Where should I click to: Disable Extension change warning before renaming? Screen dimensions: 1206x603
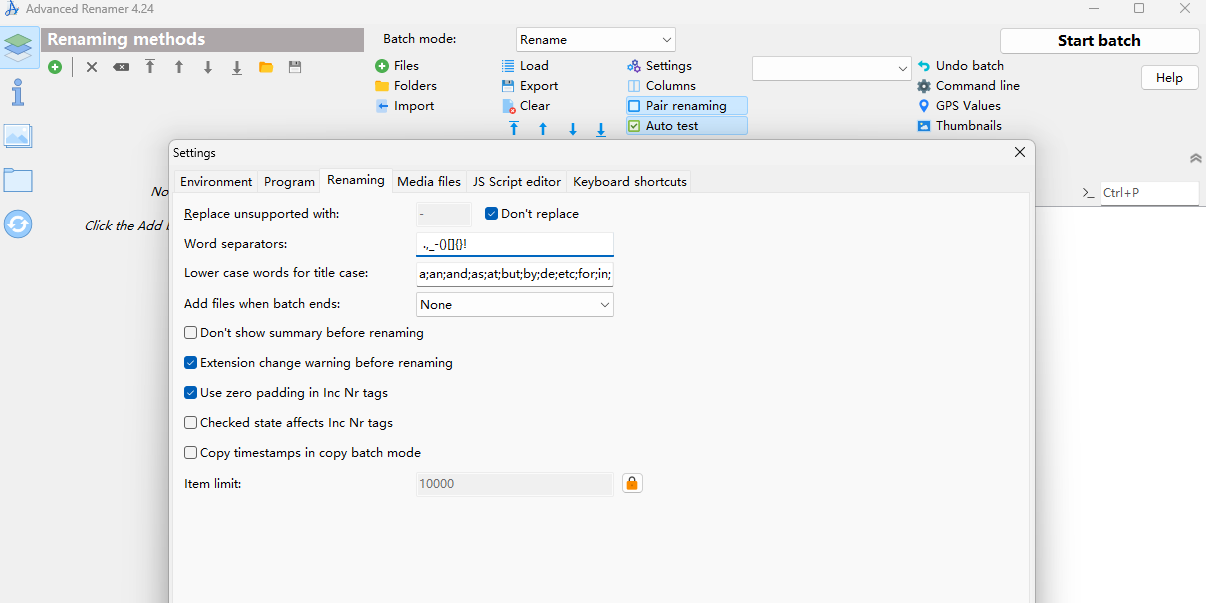coord(191,362)
